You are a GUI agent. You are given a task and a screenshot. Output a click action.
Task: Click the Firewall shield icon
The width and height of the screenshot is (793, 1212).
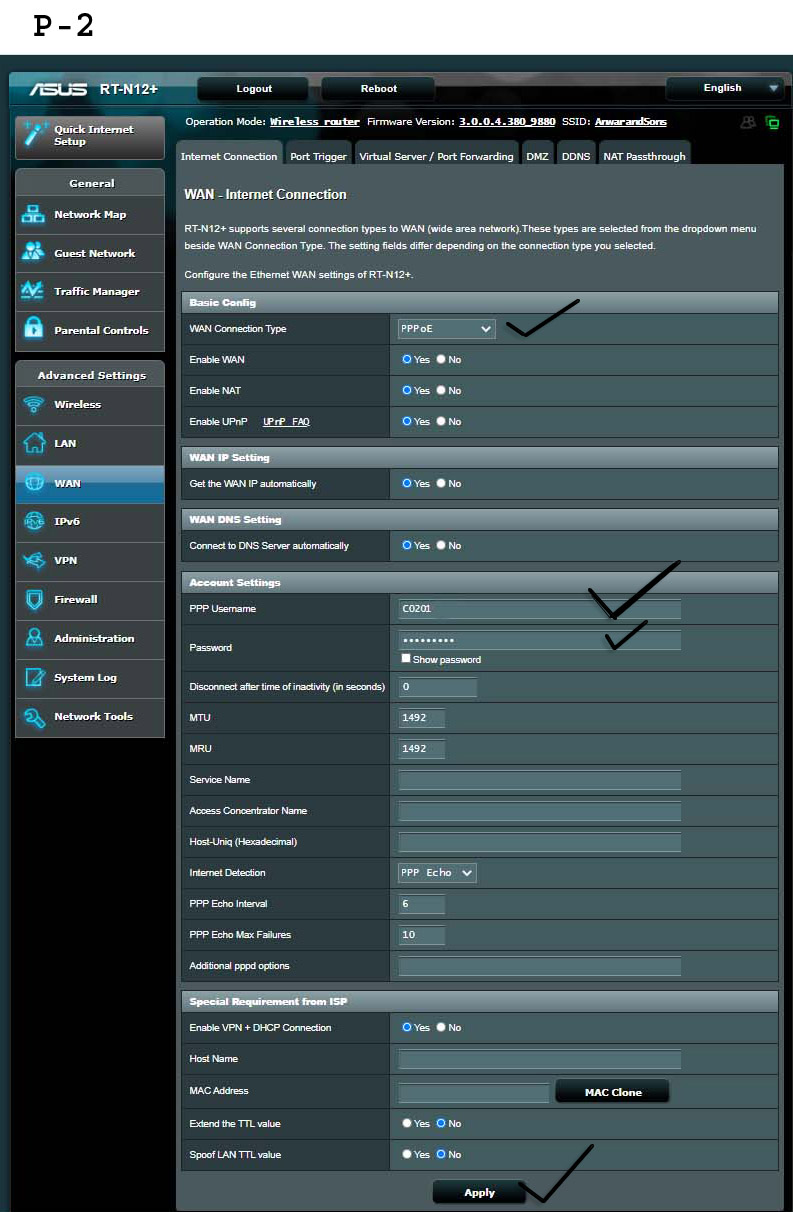point(34,599)
